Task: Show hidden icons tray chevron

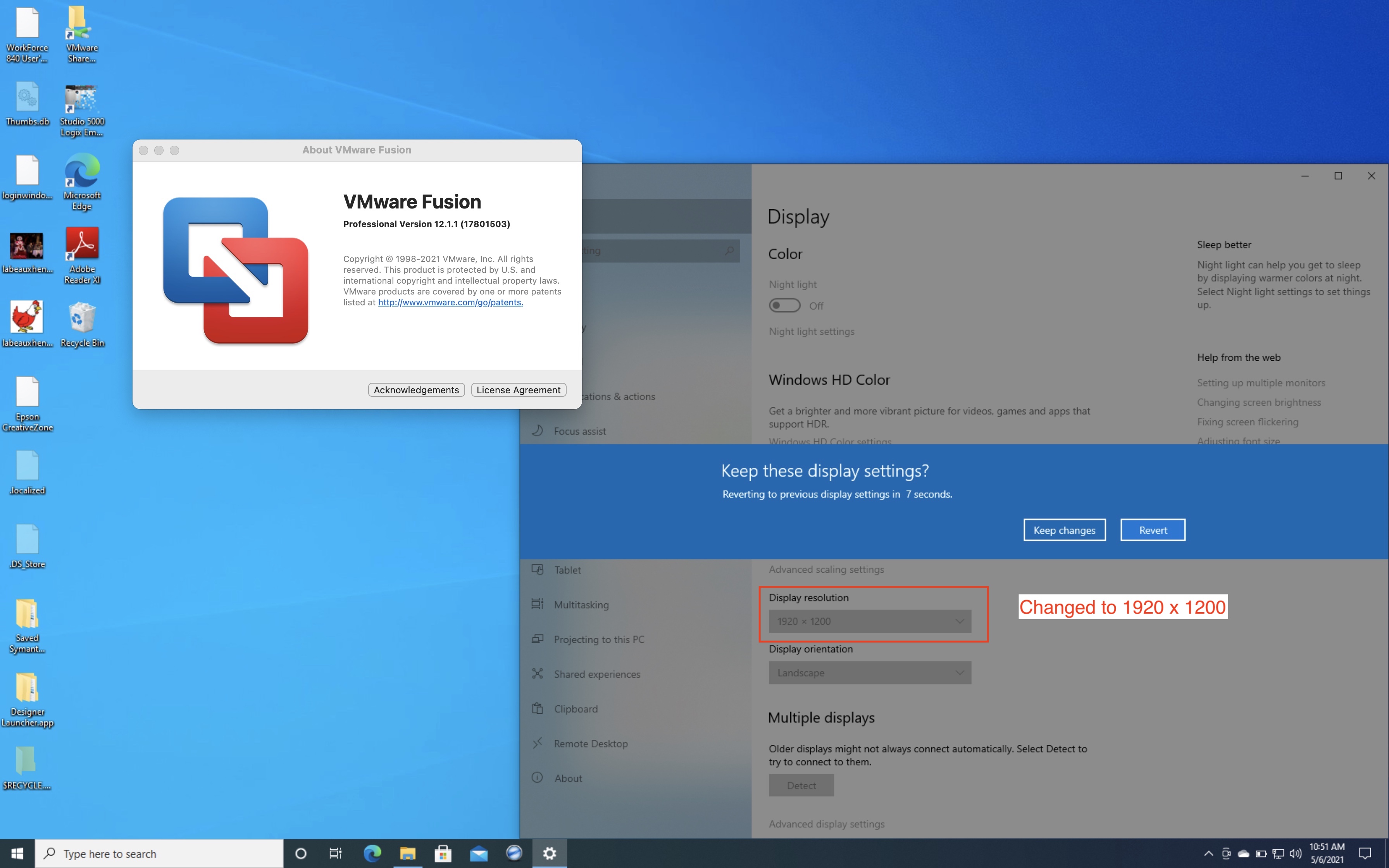Action: pos(1208,854)
